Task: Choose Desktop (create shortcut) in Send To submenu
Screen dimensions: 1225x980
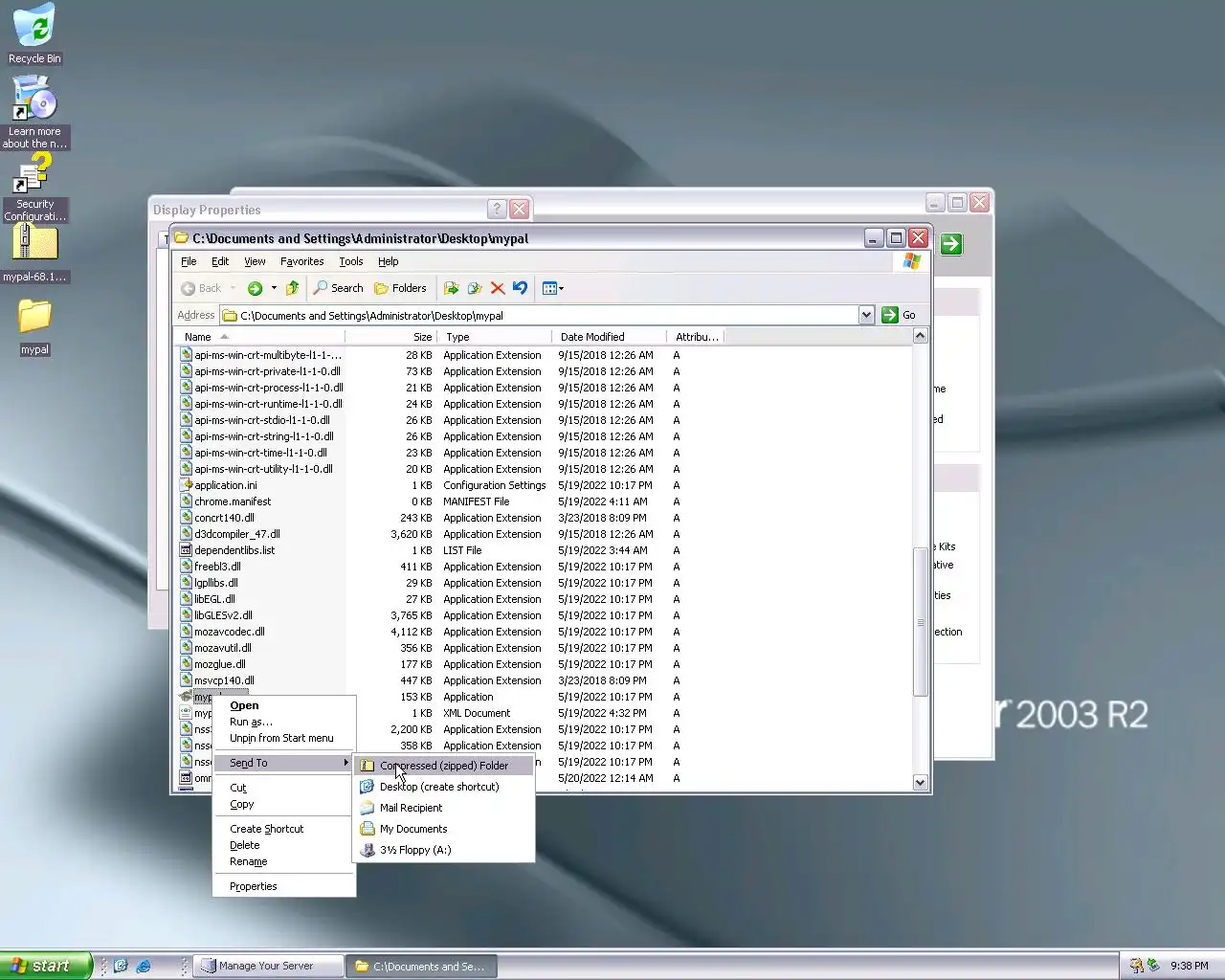Action: click(444, 787)
